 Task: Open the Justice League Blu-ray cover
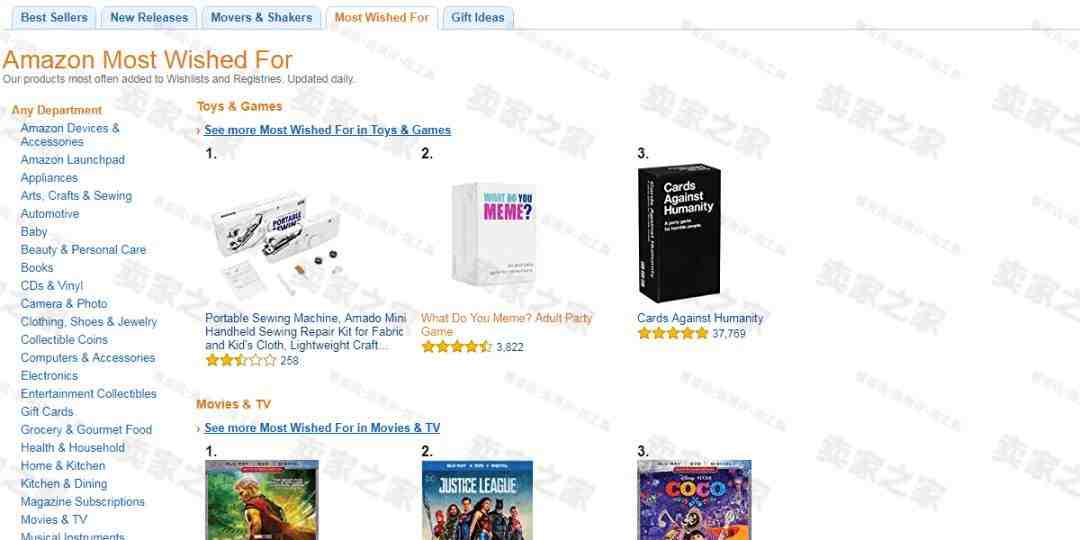click(477, 500)
